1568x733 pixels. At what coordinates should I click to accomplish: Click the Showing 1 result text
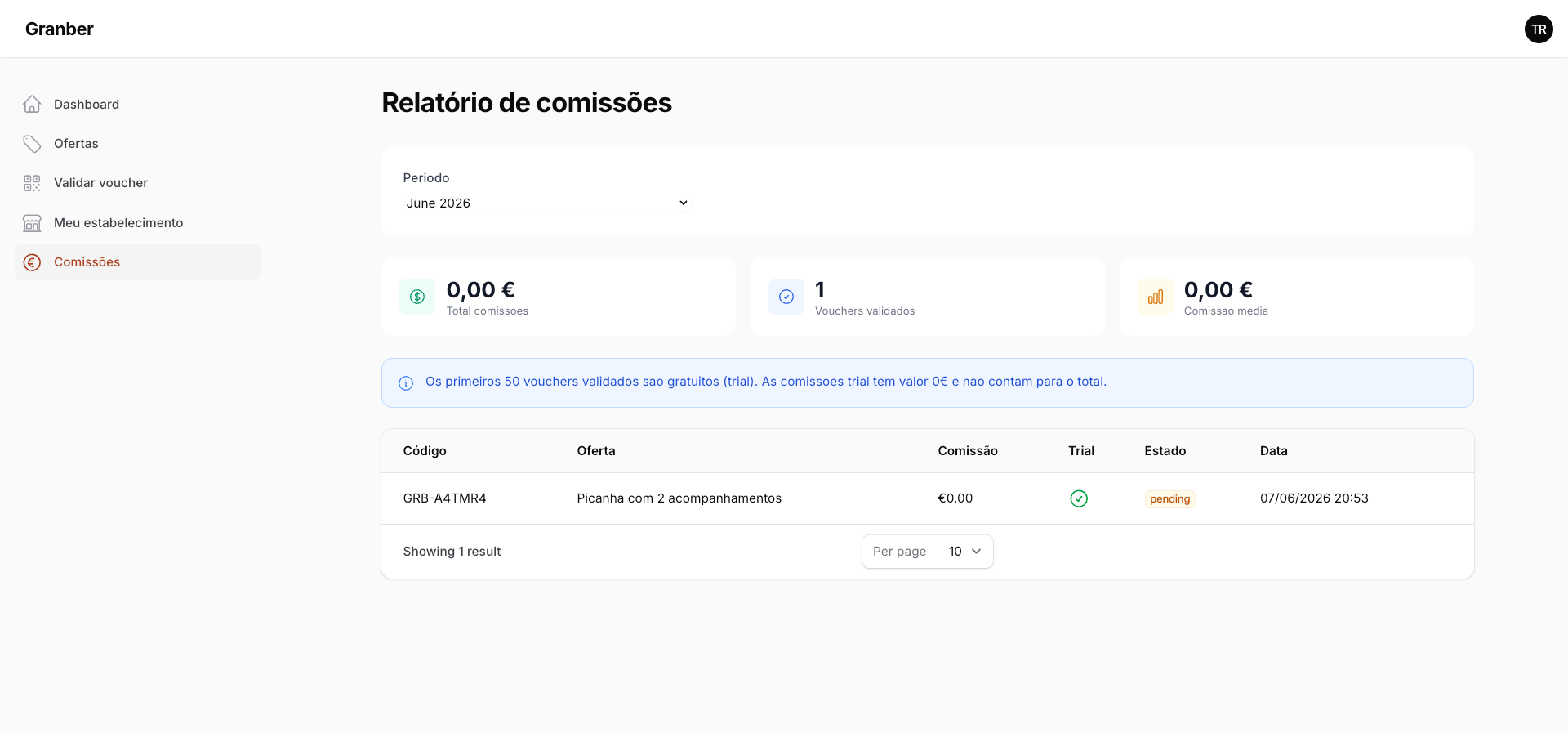point(452,552)
